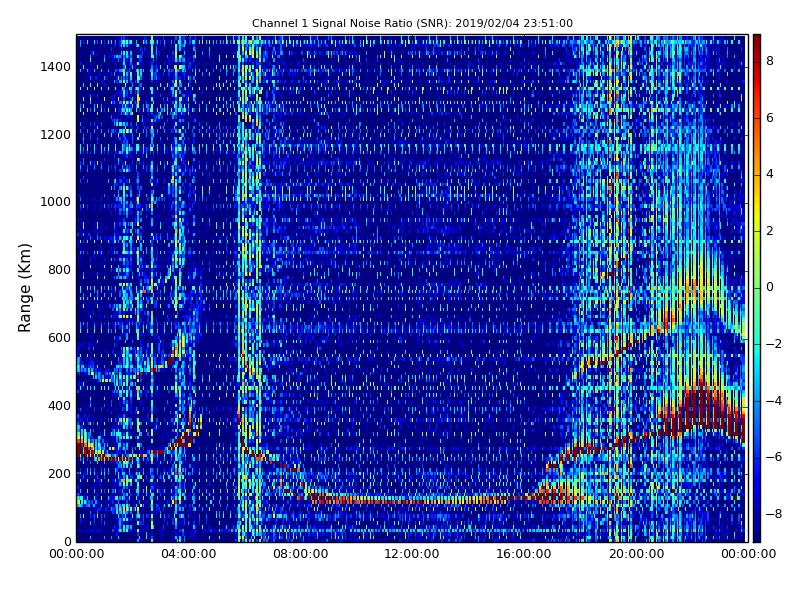800x600 pixels.
Task: Click the 600 range tick label
Action: pos(59,338)
